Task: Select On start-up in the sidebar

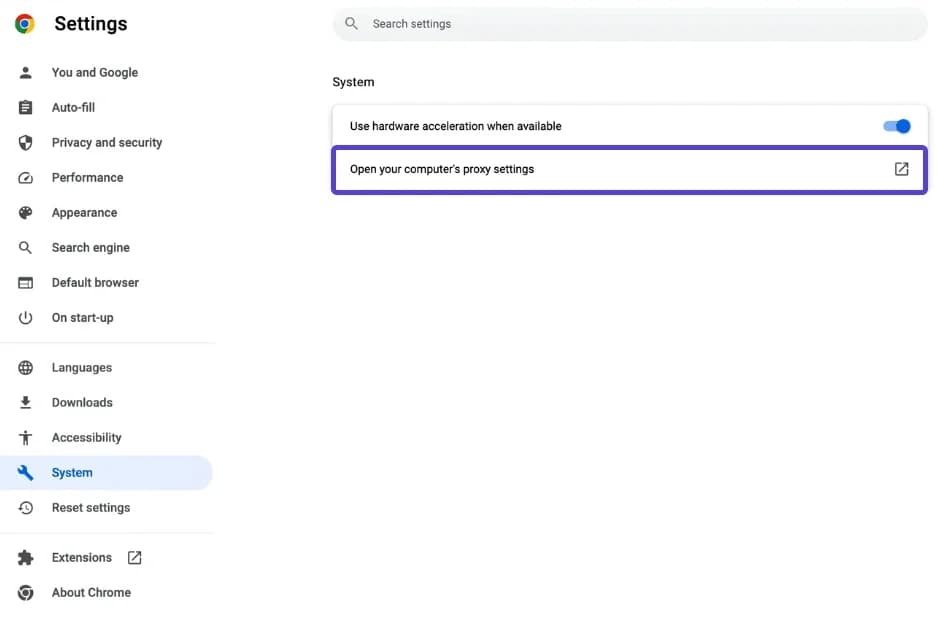Action: point(82,317)
